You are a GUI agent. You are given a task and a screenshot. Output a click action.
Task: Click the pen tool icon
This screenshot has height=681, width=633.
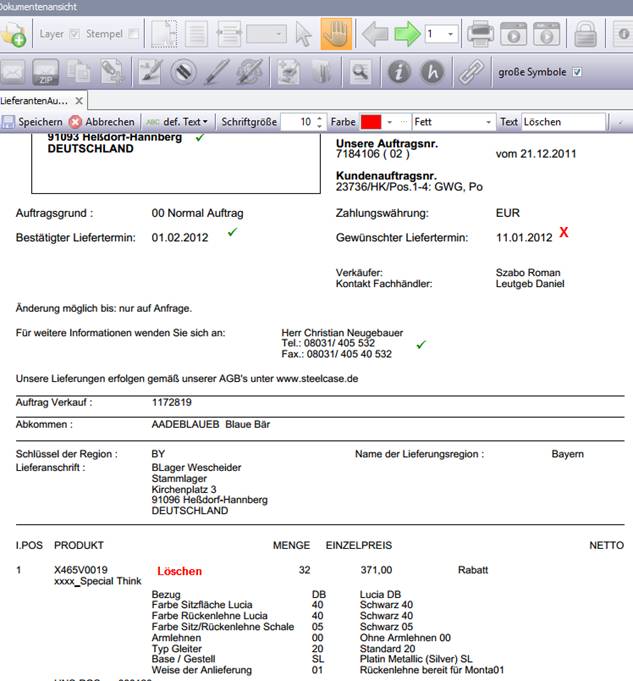point(216,72)
